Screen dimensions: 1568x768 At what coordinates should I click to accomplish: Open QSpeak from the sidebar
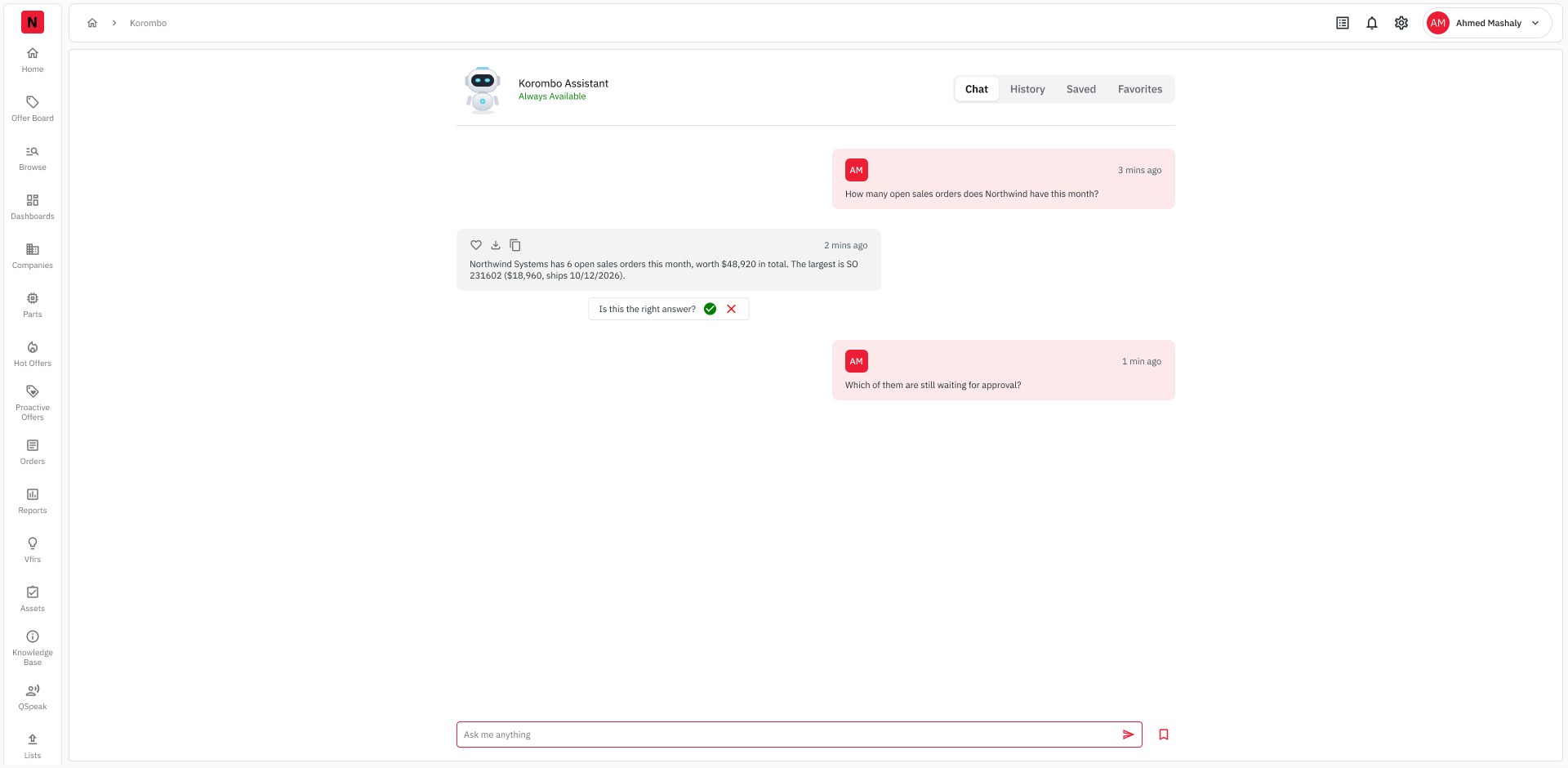(33, 698)
